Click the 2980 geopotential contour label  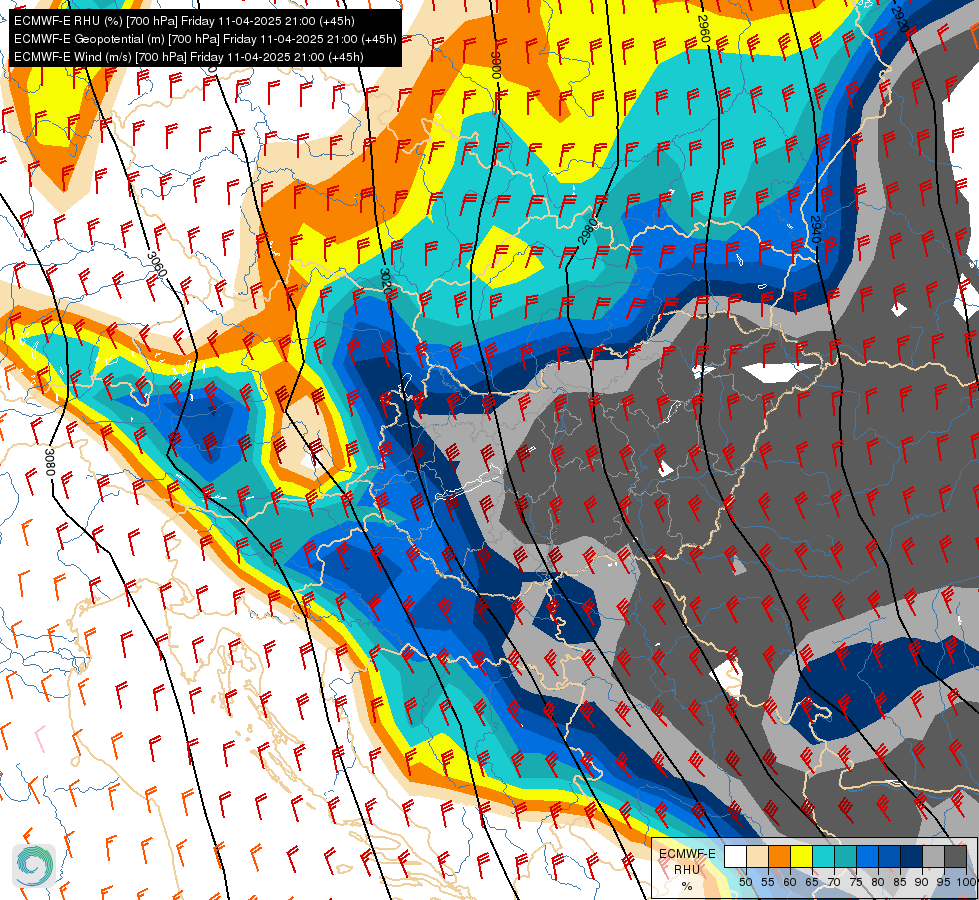click(588, 230)
